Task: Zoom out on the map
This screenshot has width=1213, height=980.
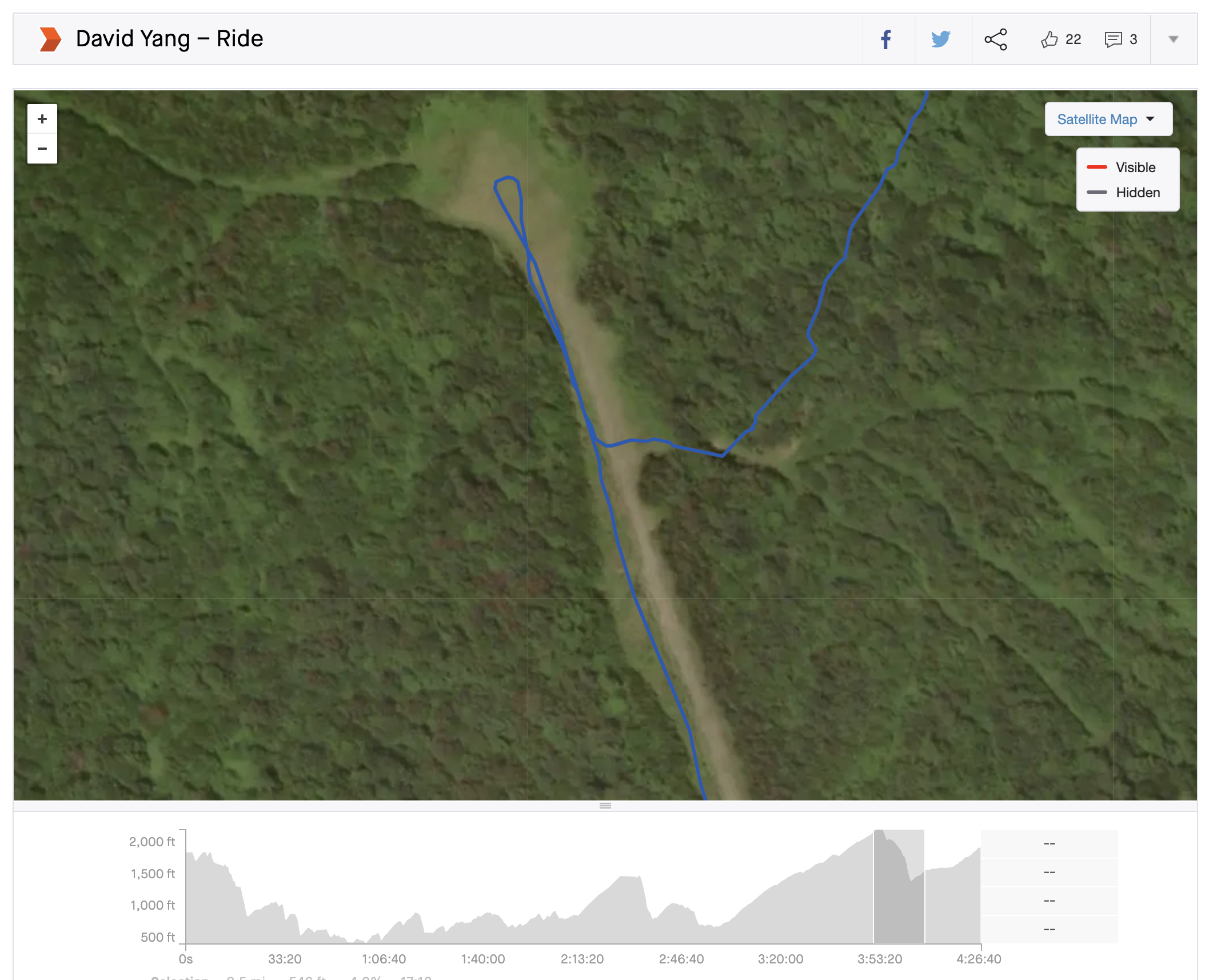Action: click(42, 149)
